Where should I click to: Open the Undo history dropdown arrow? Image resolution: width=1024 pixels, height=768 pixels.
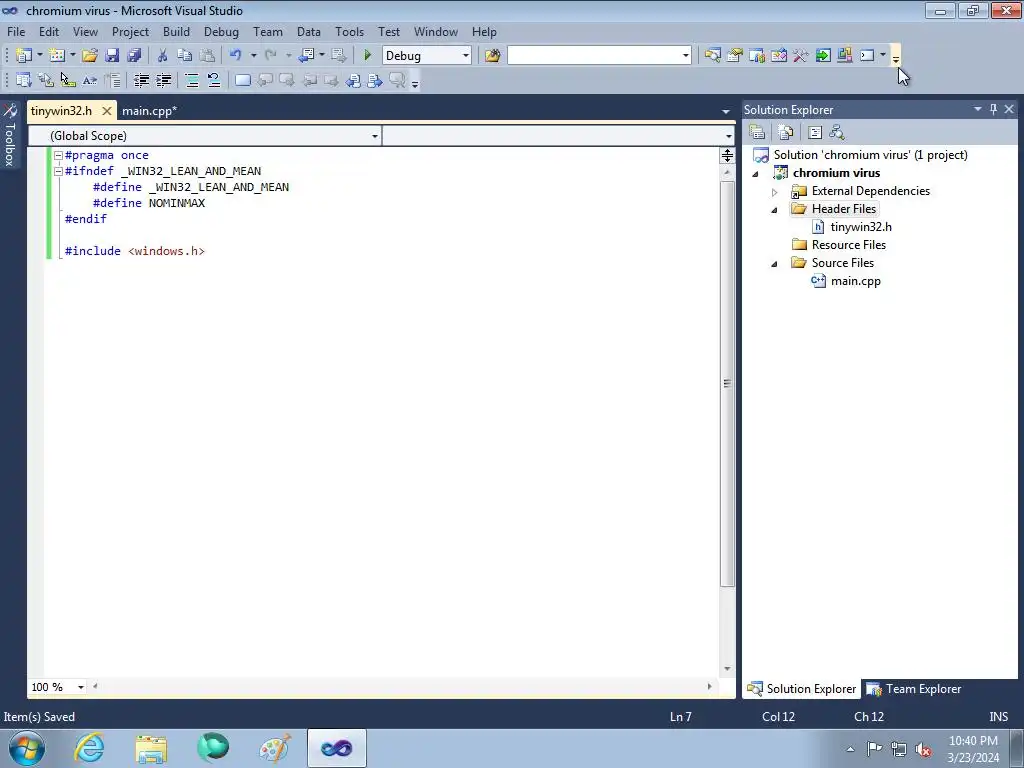(253, 56)
